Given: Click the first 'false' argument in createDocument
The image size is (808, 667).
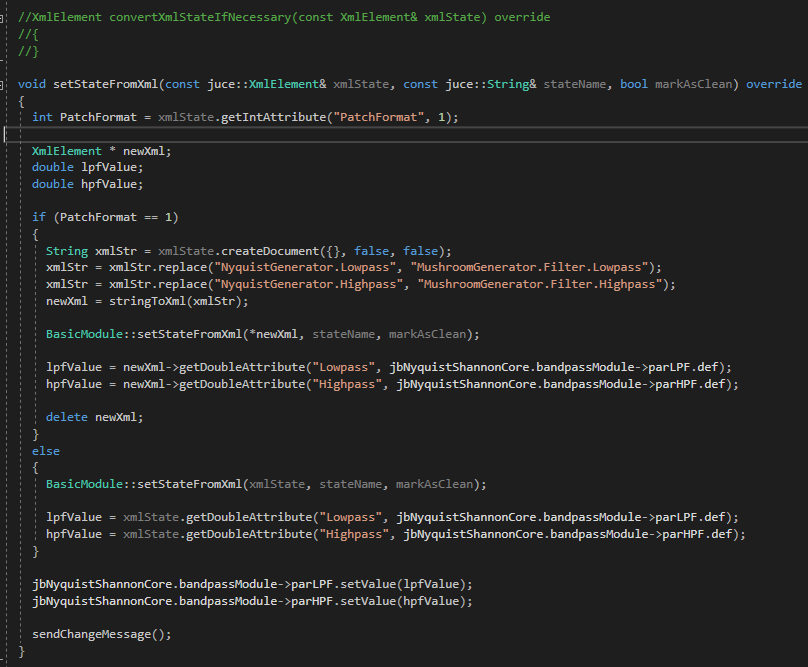Looking at the screenshot, I should (x=372, y=251).
